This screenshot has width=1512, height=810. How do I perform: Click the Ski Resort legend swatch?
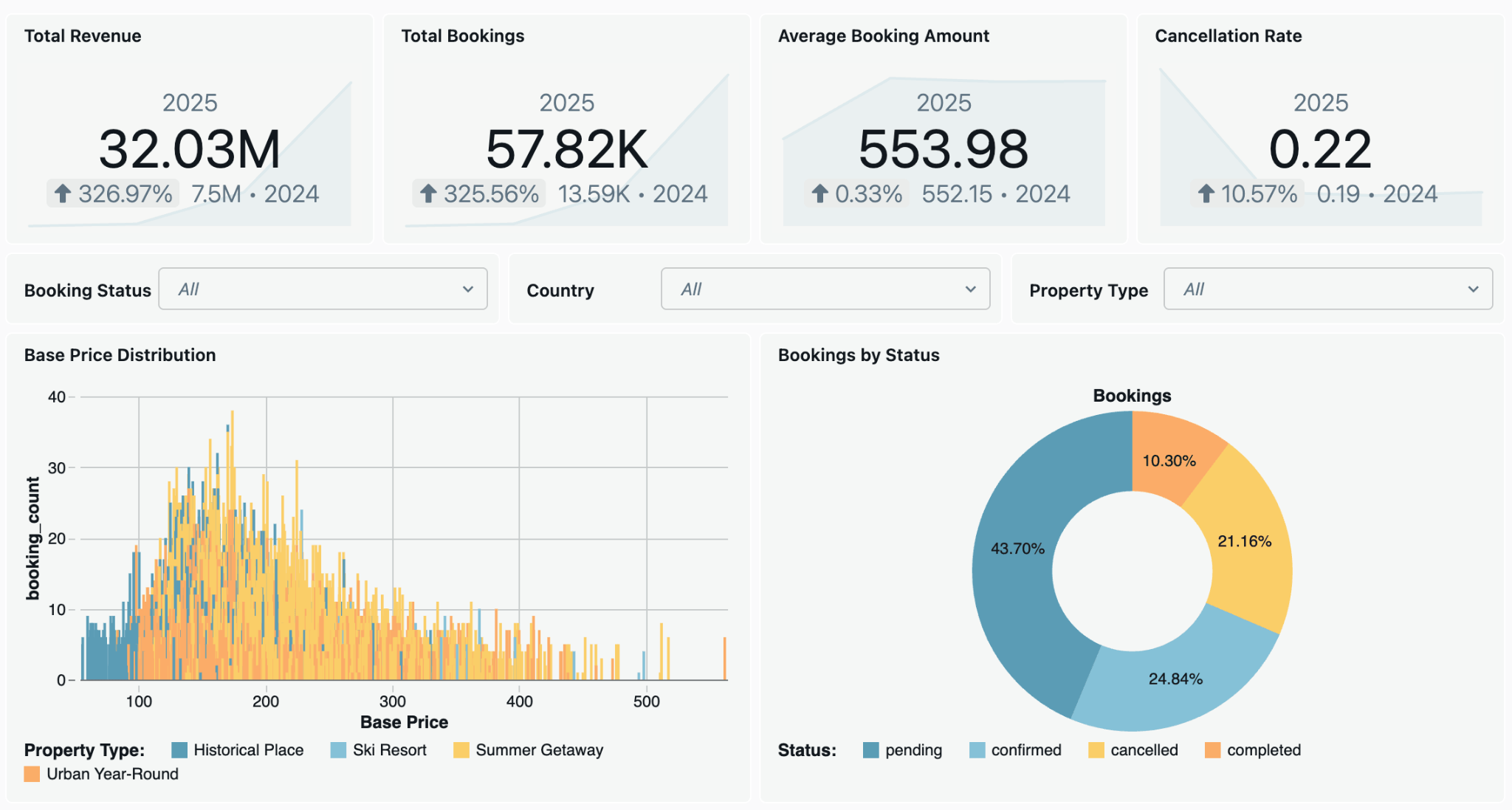point(338,750)
